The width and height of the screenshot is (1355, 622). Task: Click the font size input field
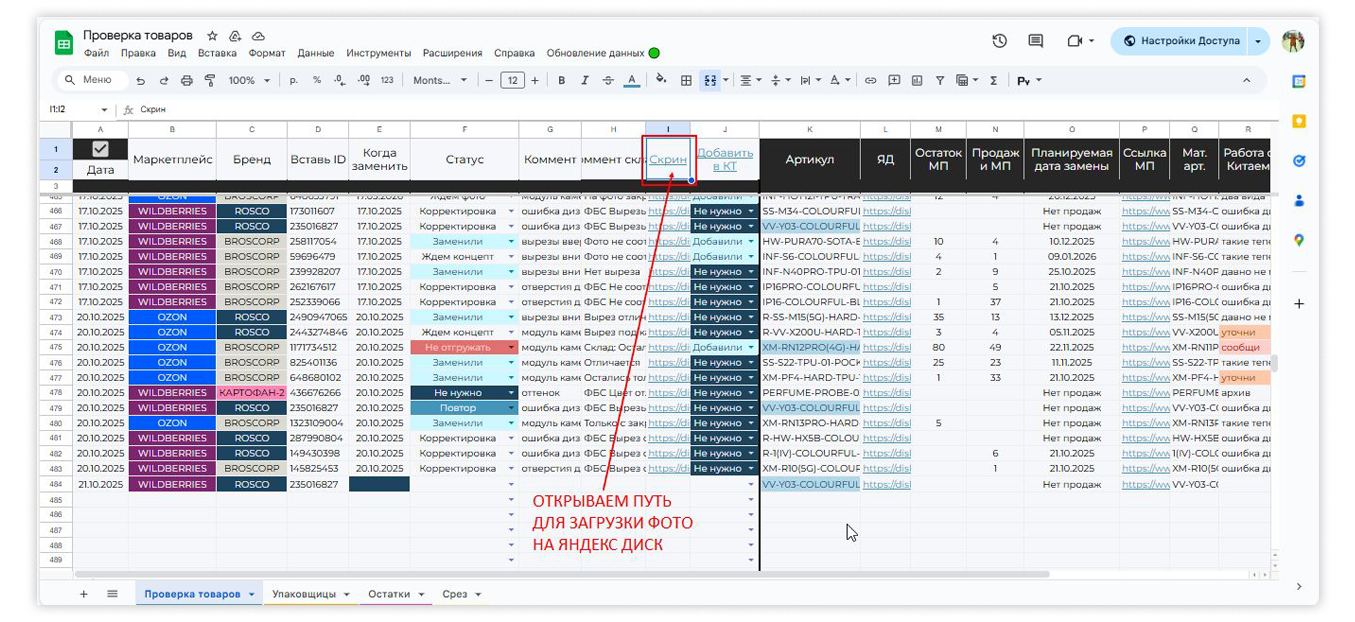(512, 81)
